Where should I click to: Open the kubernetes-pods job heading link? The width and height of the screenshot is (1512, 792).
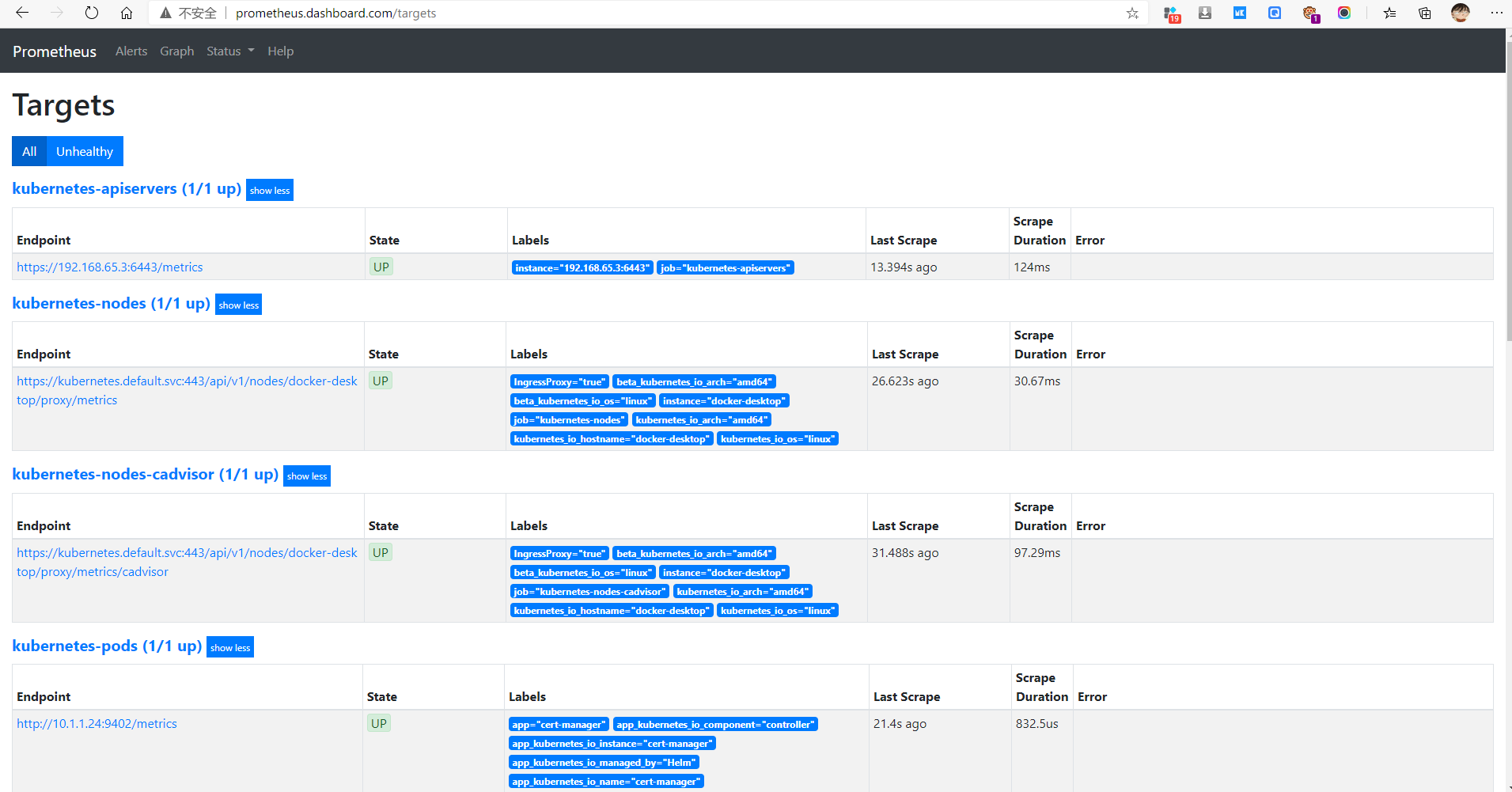pos(107,646)
